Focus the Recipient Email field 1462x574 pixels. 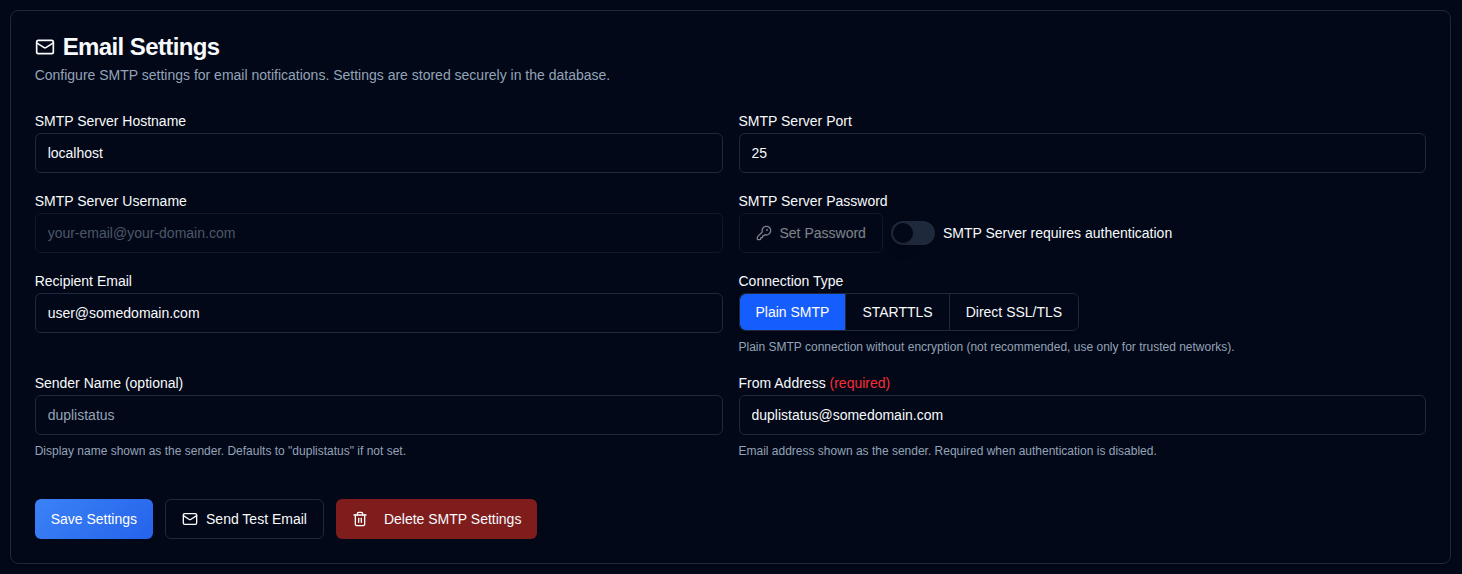point(378,313)
